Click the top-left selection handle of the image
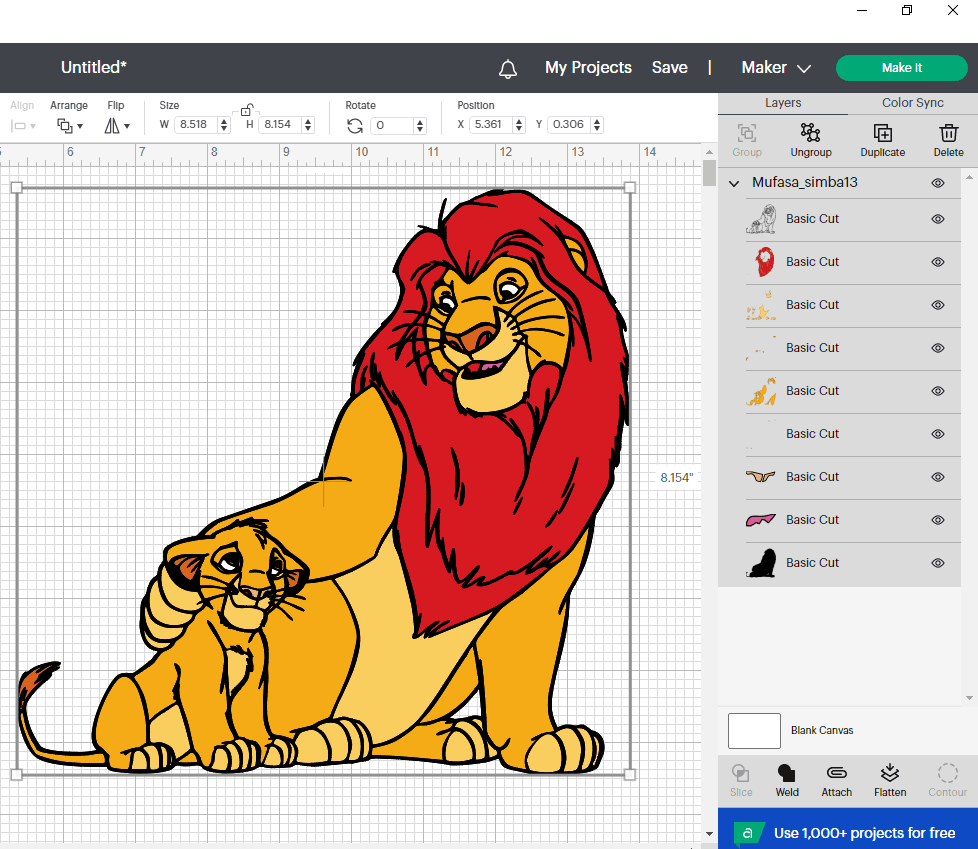 tap(17, 187)
